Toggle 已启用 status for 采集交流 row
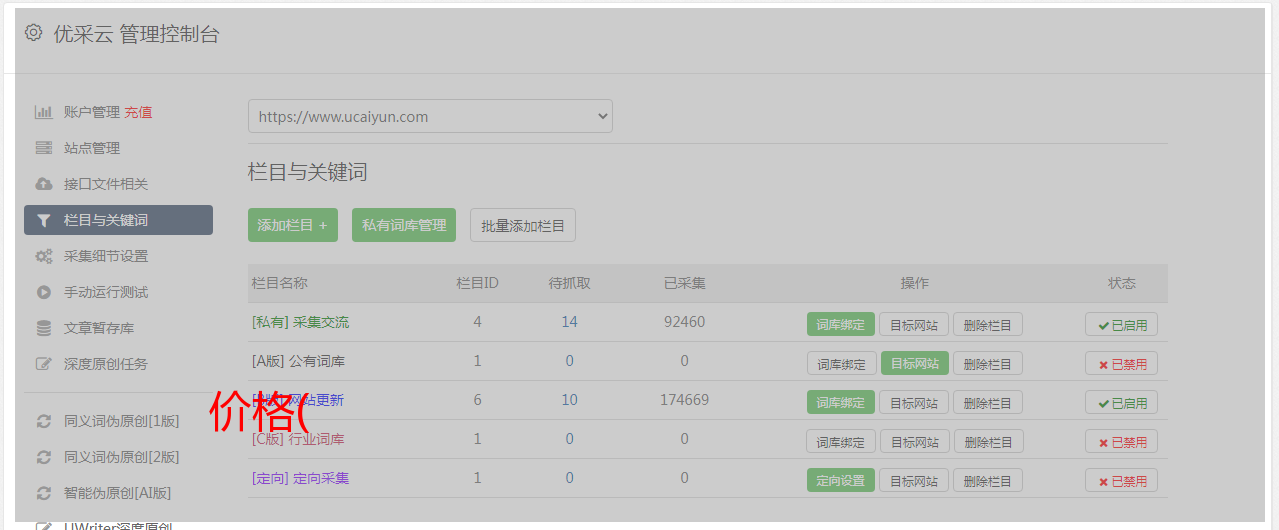The image size is (1279, 530). click(x=1122, y=324)
